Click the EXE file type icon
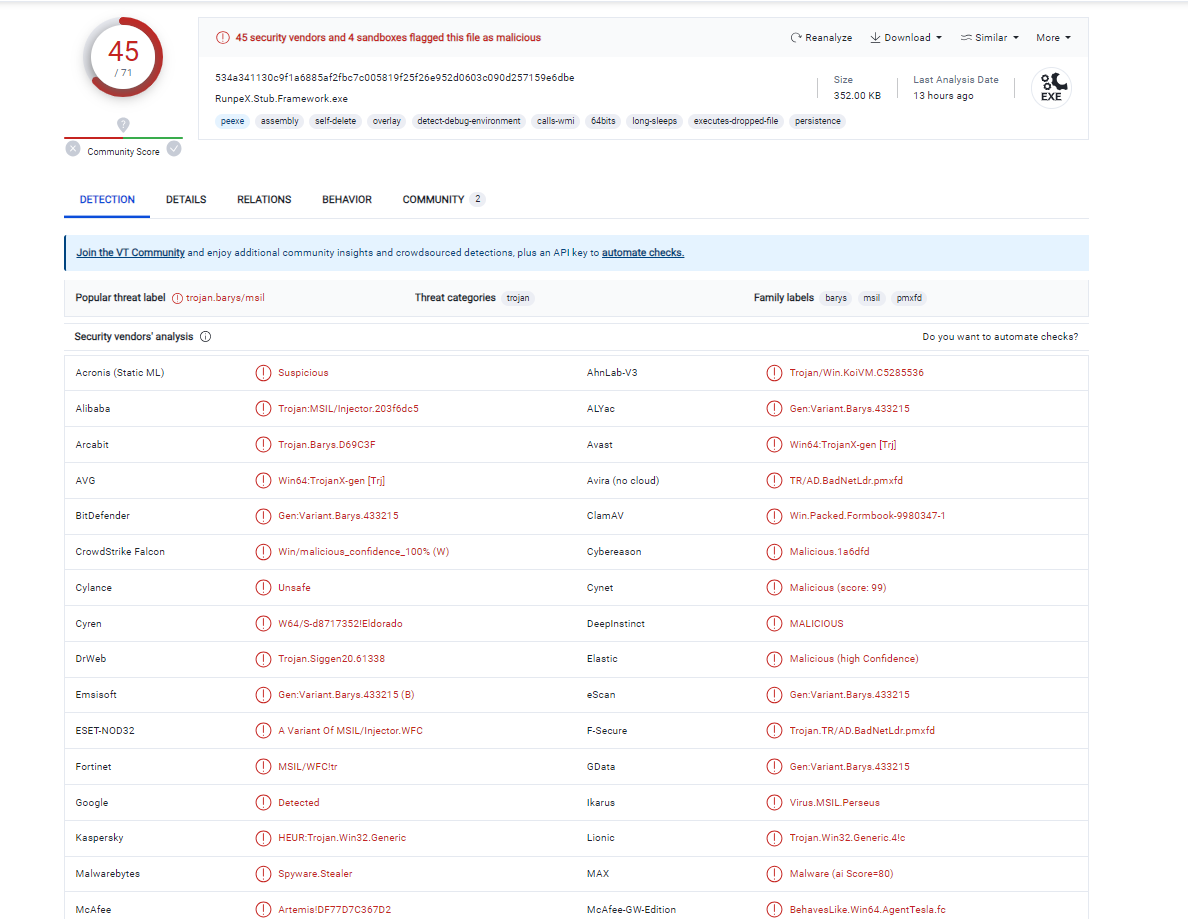Screen dimensions: 1188x919 1051,88
